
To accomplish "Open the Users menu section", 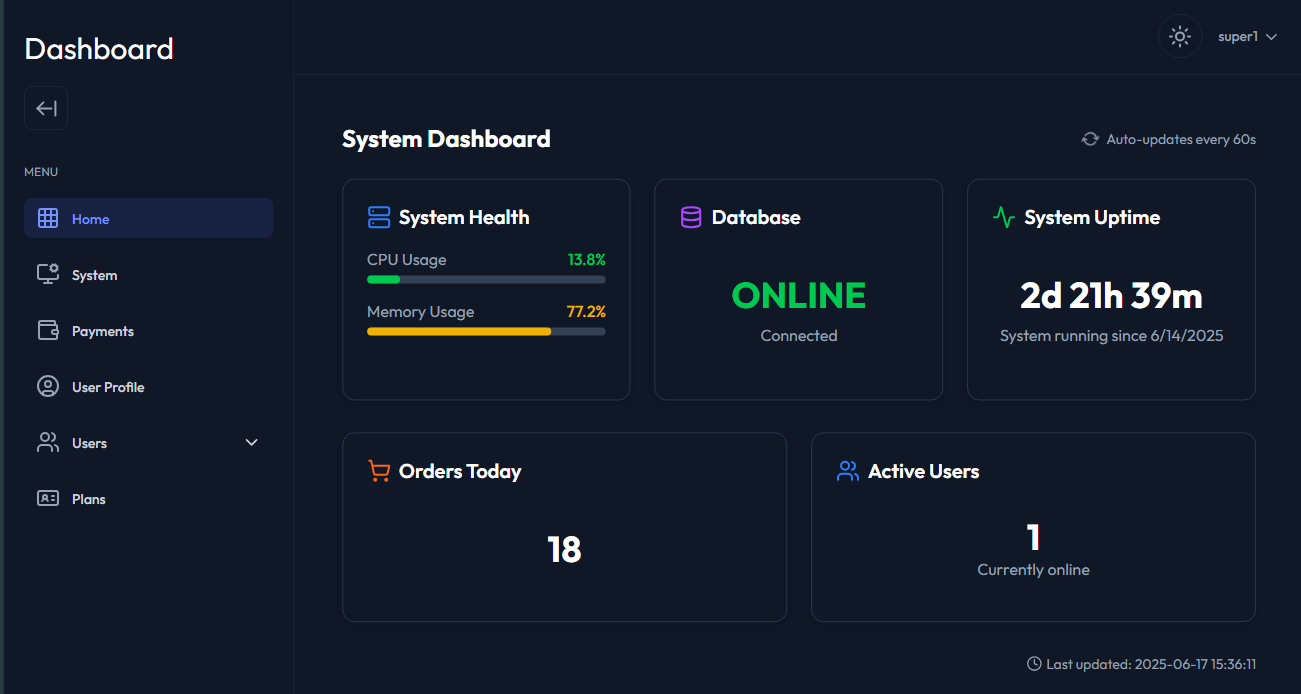I will tap(90, 443).
